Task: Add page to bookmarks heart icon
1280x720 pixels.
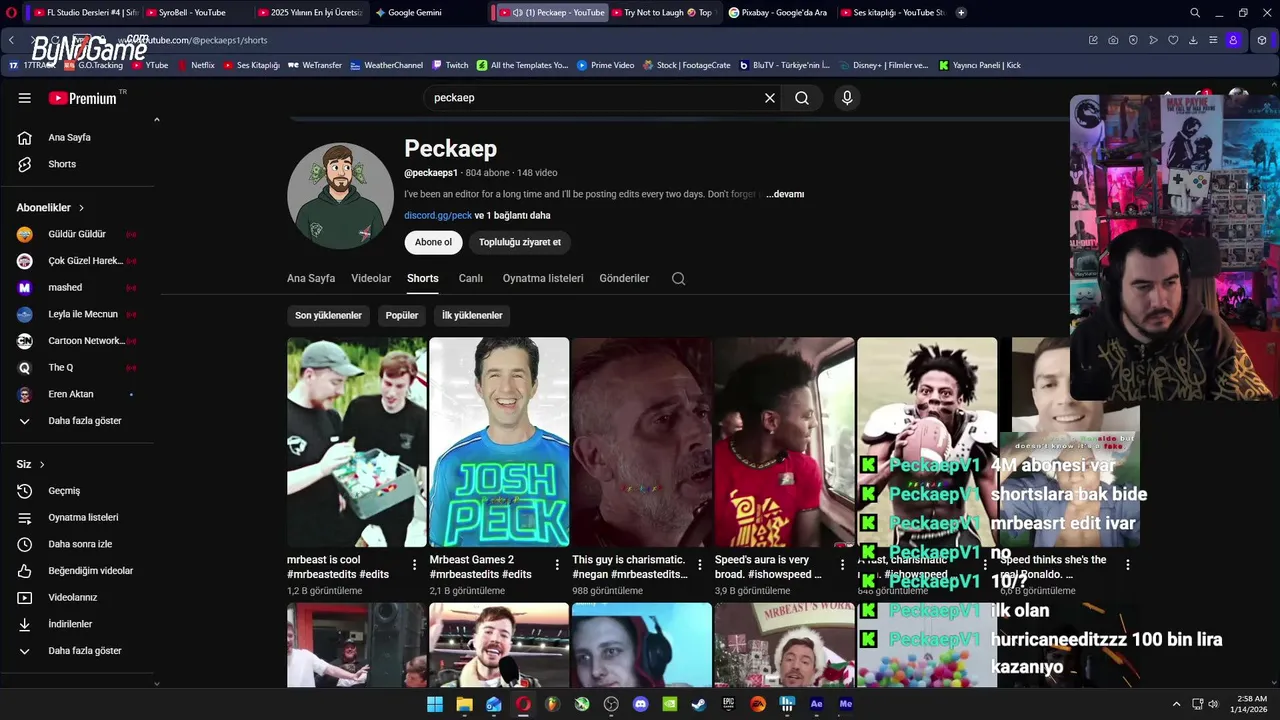Action: (x=1173, y=40)
